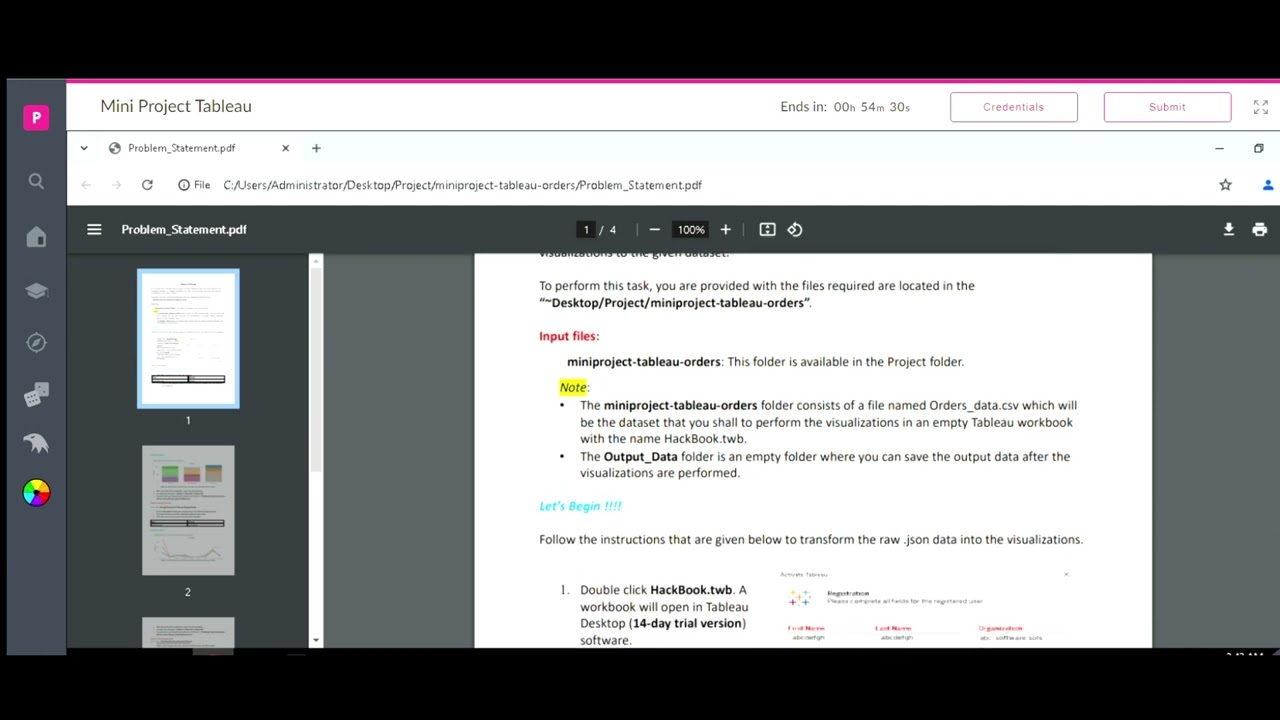Download the PDF file
1280x720 pixels.
coord(1229,229)
